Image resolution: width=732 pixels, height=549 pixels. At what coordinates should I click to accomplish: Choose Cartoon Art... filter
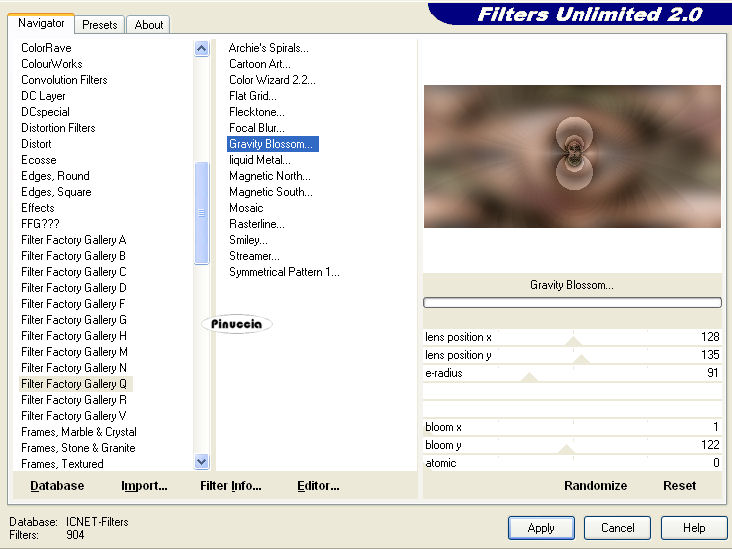pos(260,64)
